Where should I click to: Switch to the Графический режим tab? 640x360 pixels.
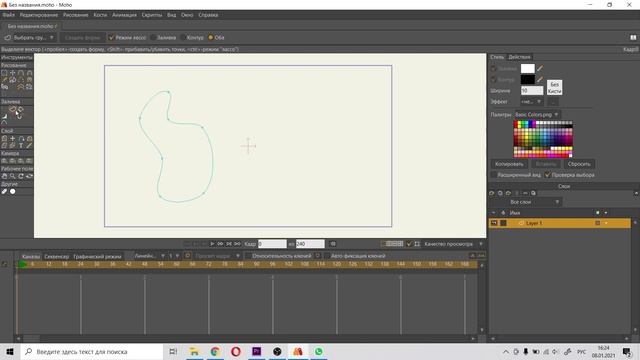pos(97,256)
